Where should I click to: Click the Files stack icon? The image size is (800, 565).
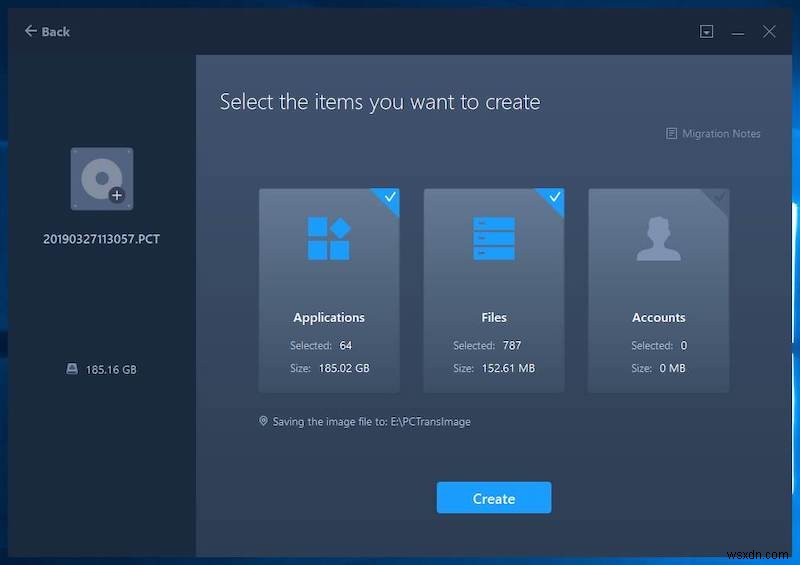point(494,238)
